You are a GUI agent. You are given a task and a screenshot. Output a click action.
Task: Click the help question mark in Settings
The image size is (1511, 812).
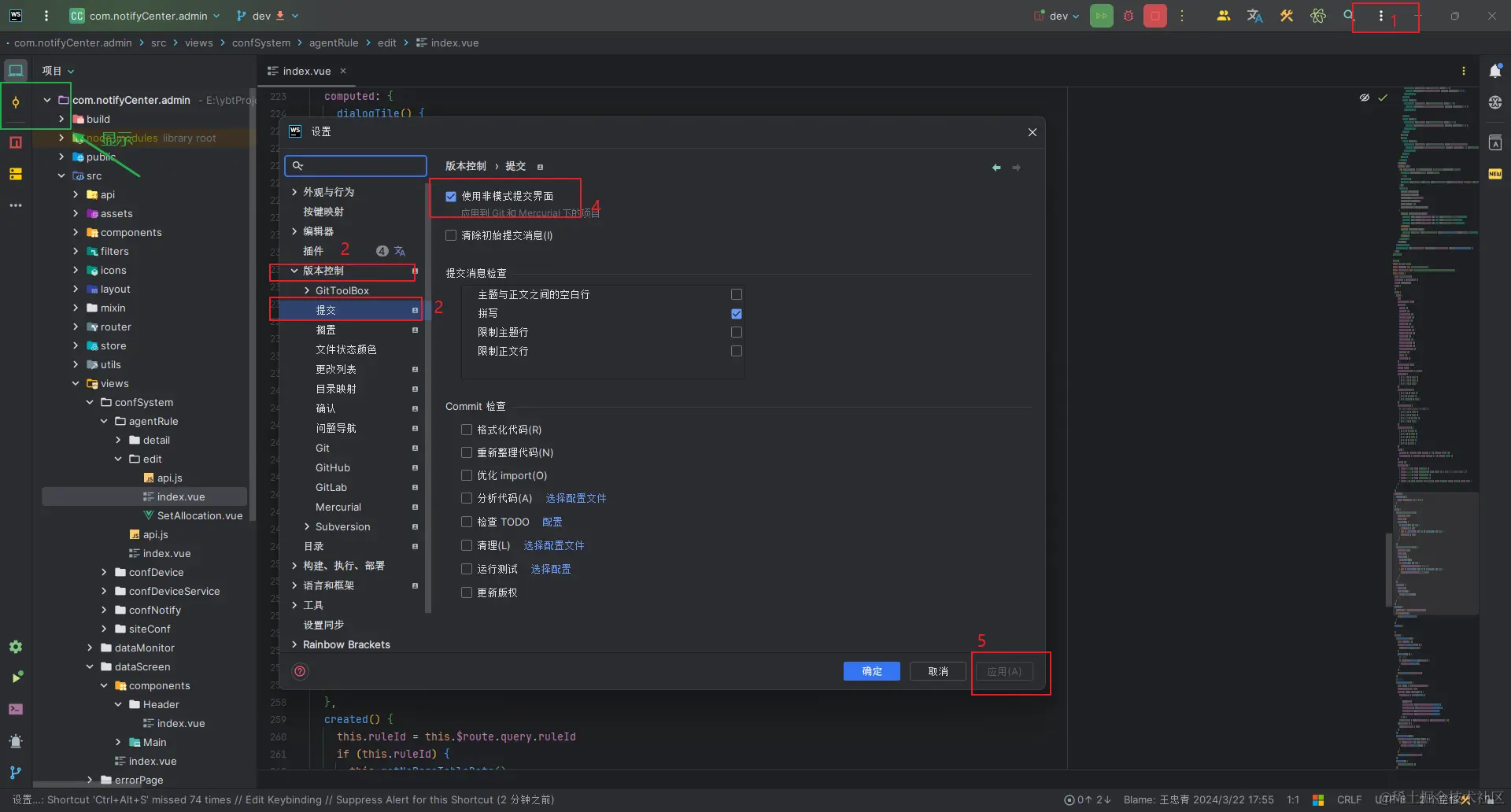(x=300, y=671)
